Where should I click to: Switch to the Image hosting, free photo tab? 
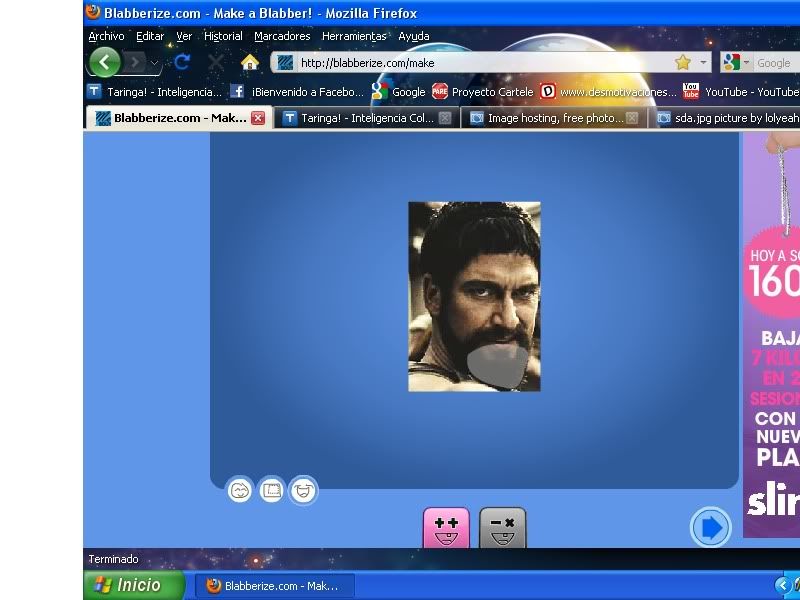[554, 118]
